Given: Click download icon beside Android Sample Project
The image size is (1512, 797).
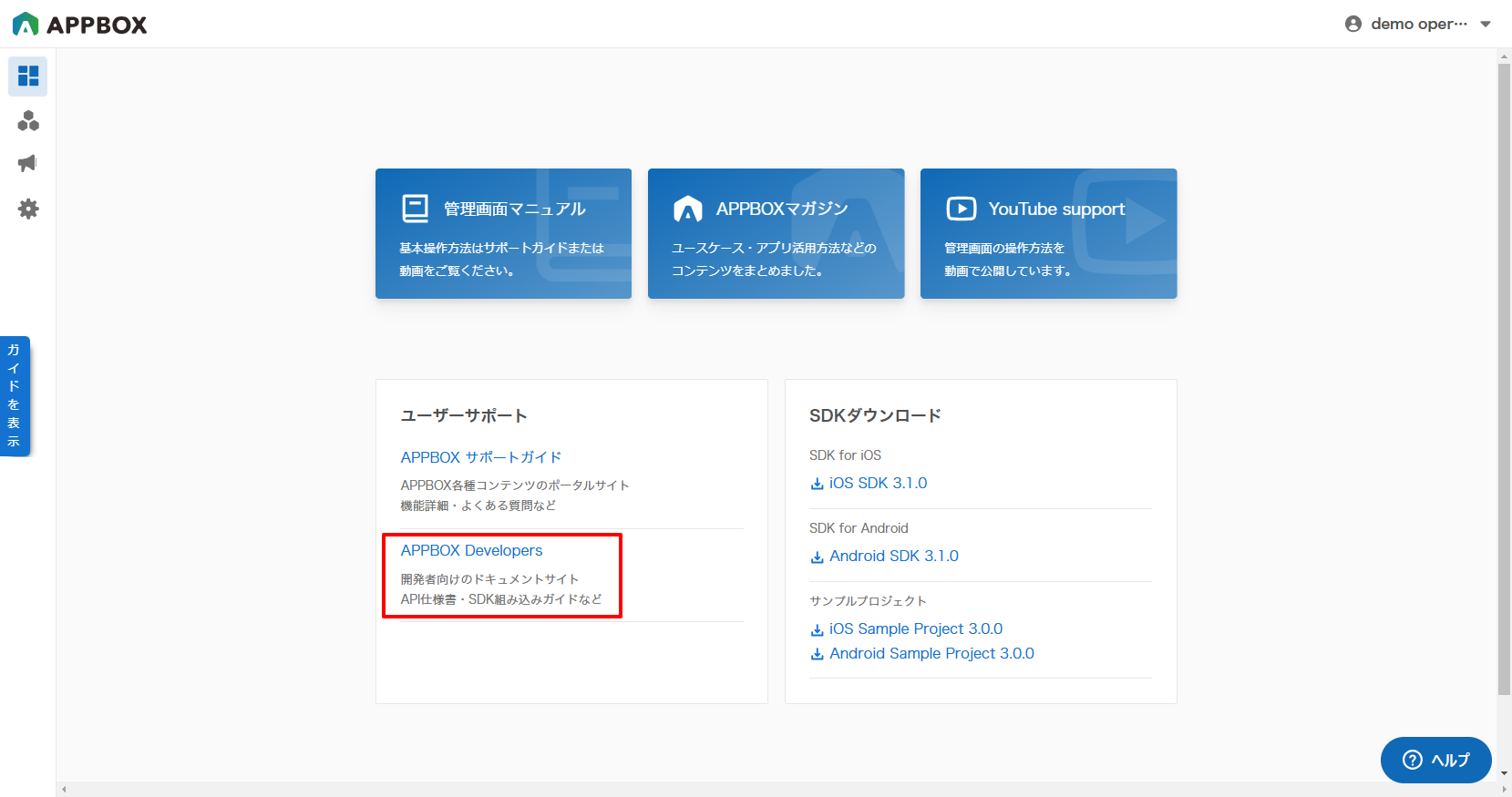Looking at the screenshot, I should pos(817,654).
